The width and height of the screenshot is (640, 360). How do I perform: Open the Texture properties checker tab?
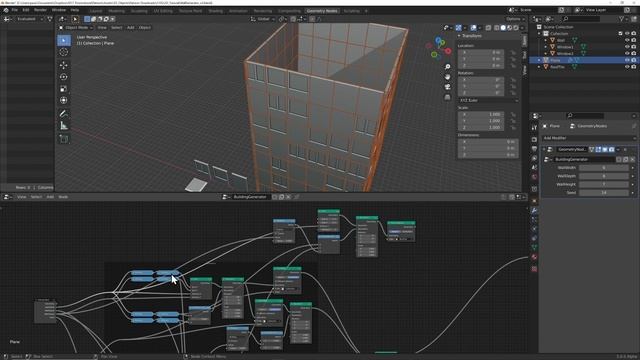click(534, 269)
